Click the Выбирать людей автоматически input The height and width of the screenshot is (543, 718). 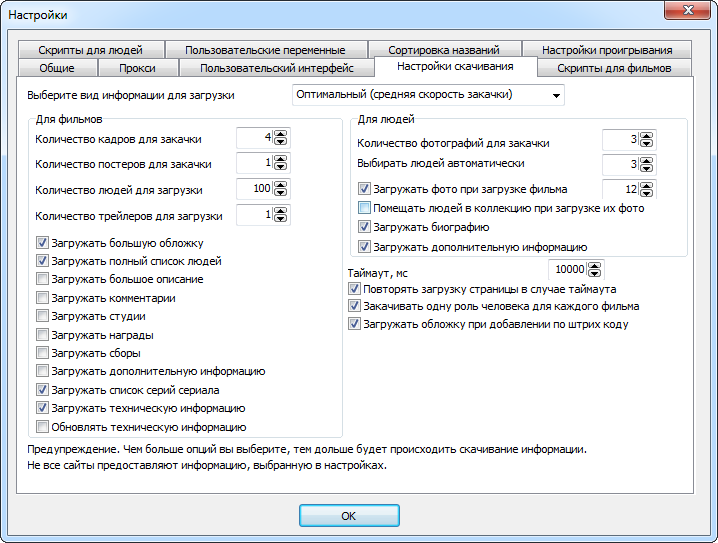[621, 164]
